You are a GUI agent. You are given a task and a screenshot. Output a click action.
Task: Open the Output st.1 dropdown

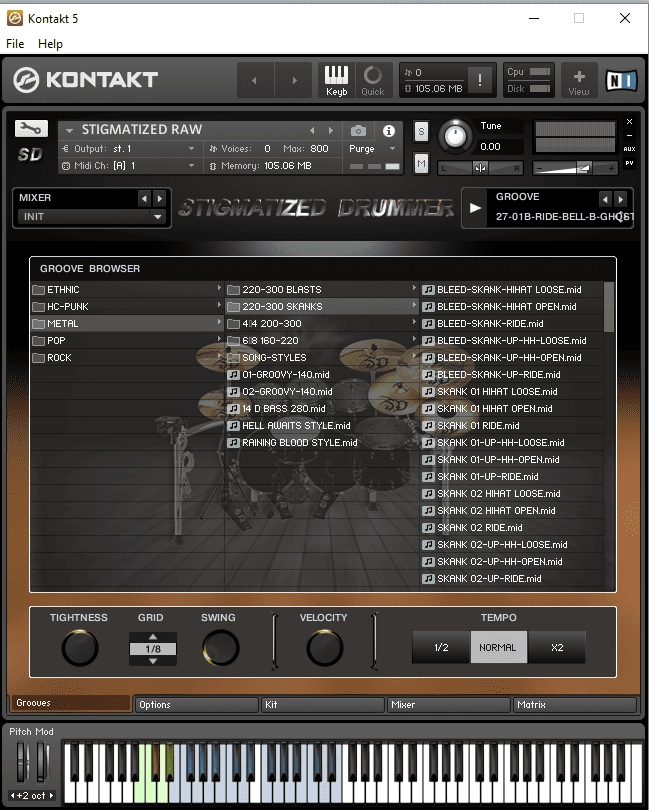(128, 149)
